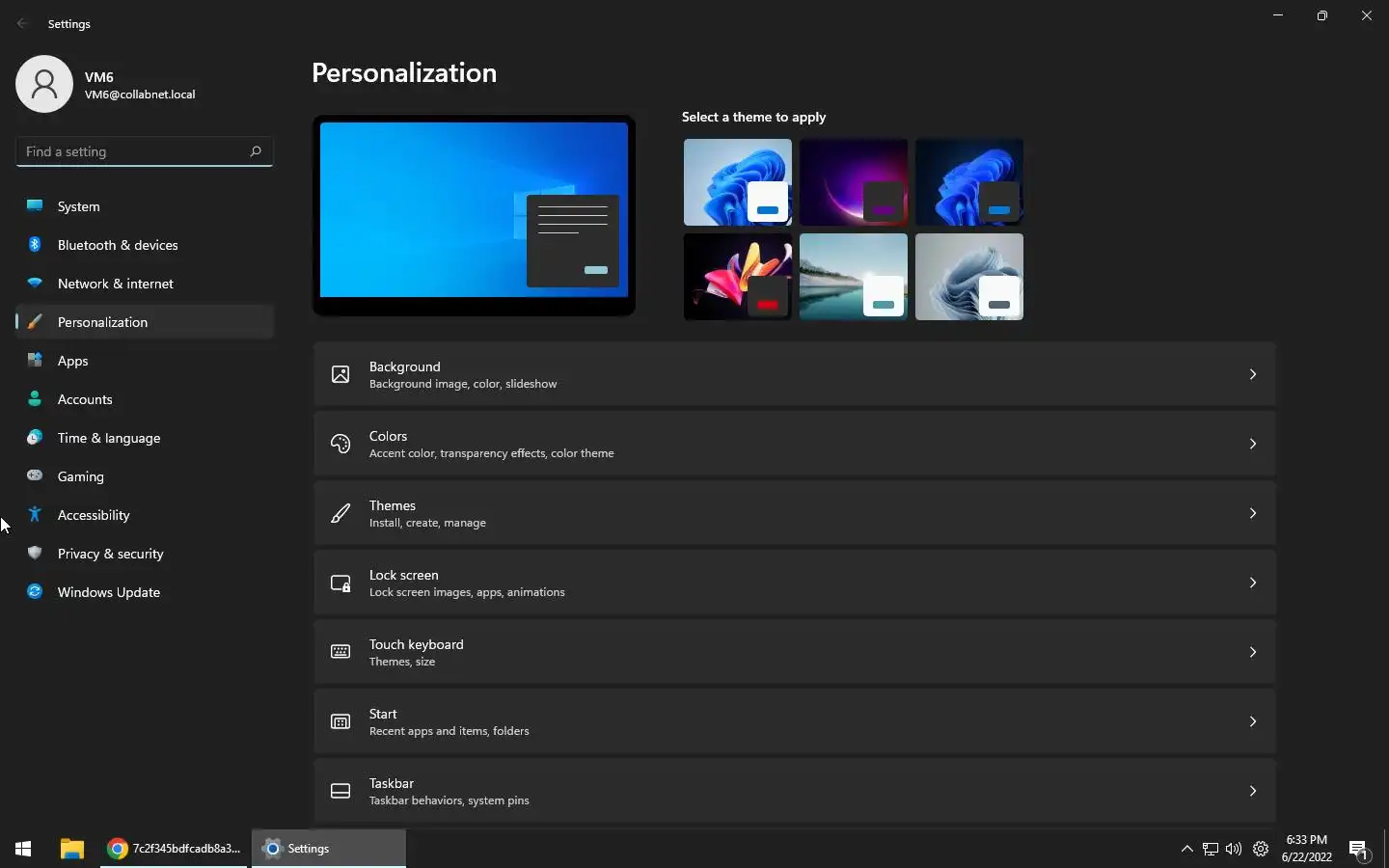Click the System monitor icon in sidebar

pyautogui.click(x=35, y=205)
